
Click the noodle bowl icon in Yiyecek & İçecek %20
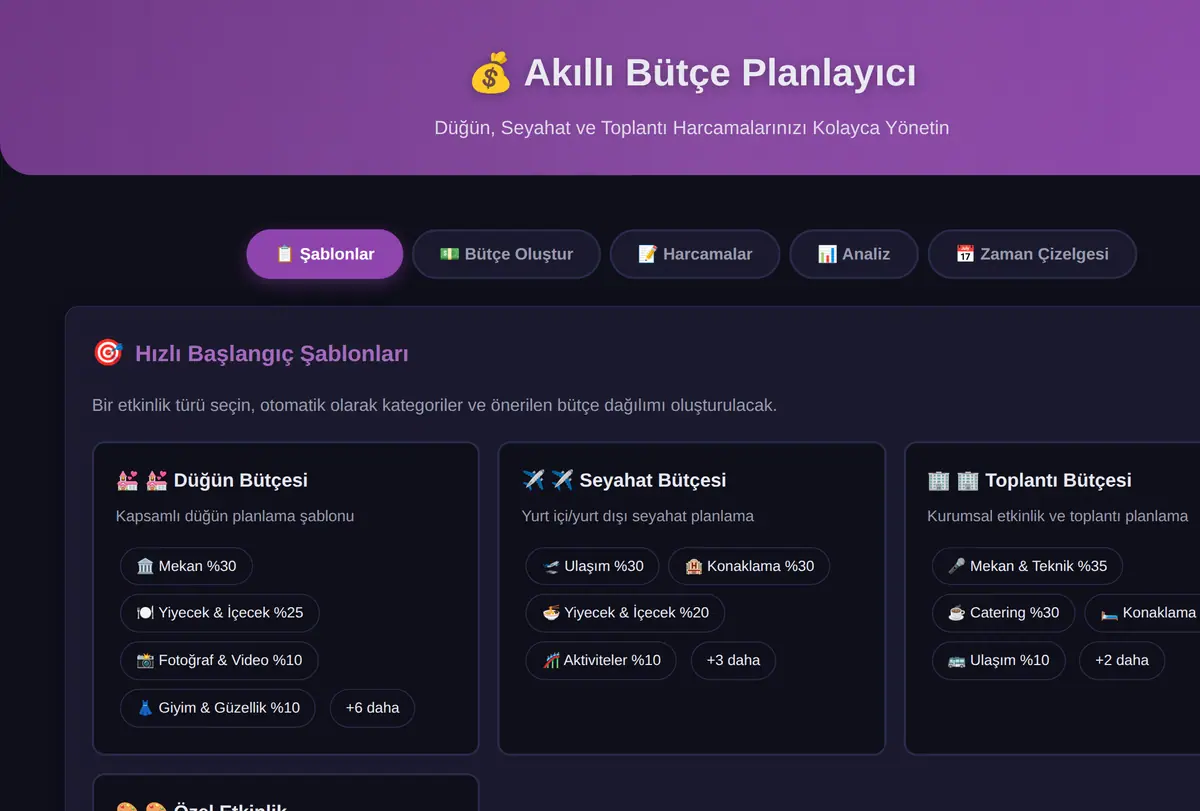(551, 613)
